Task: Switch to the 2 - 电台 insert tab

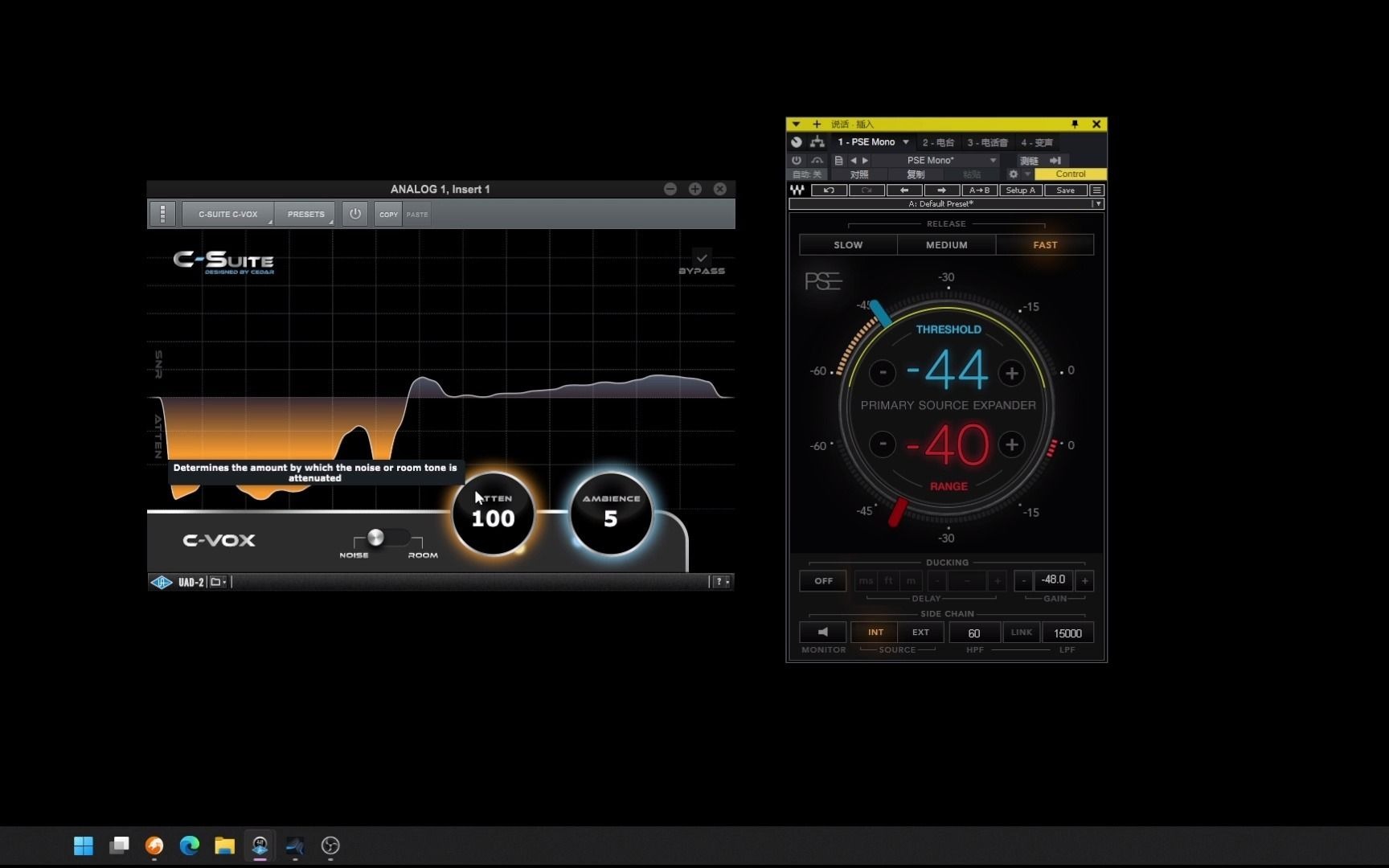Action: click(938, 142)
